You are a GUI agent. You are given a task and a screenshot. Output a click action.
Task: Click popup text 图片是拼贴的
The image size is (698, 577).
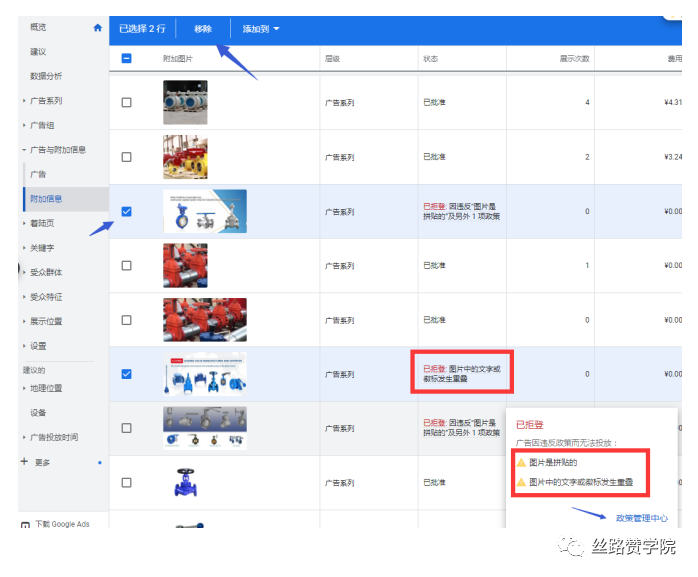553,463
